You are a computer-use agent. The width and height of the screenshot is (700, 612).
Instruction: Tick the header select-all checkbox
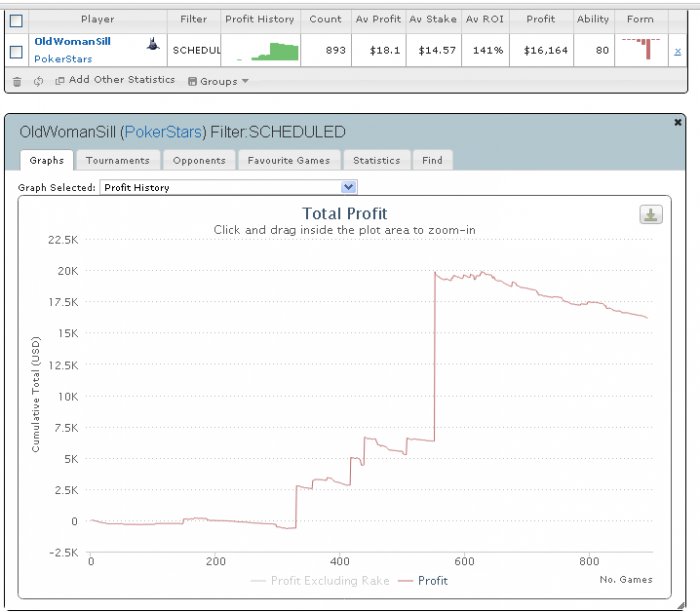tap(16, 21)
